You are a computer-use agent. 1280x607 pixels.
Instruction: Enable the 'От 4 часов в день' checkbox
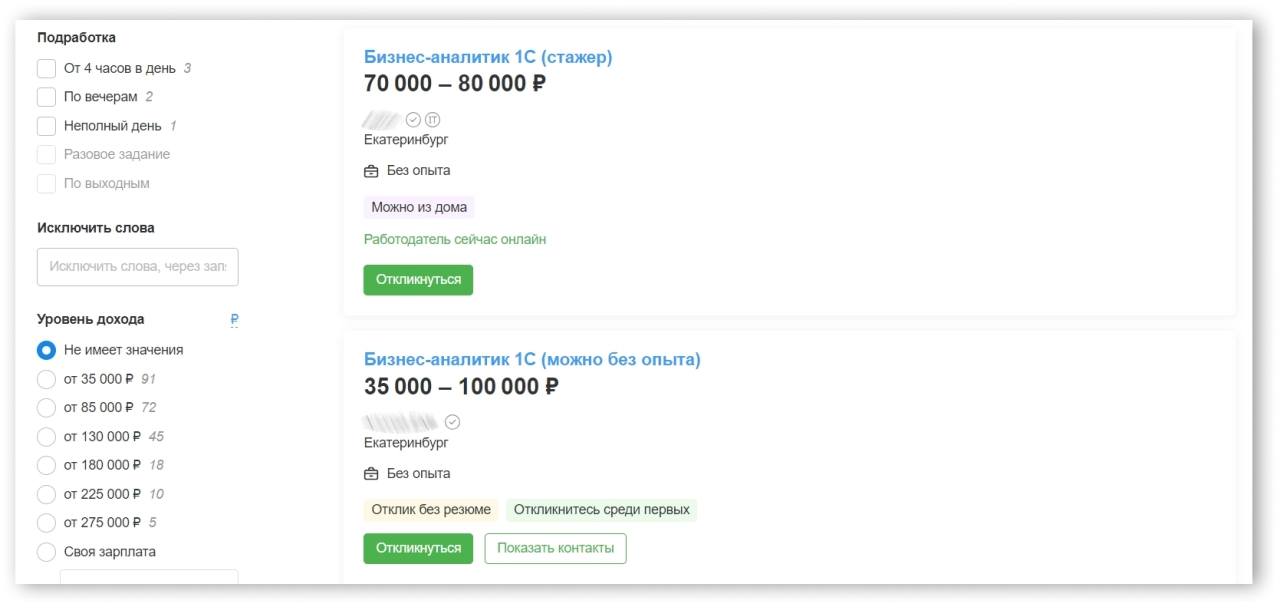46,69
